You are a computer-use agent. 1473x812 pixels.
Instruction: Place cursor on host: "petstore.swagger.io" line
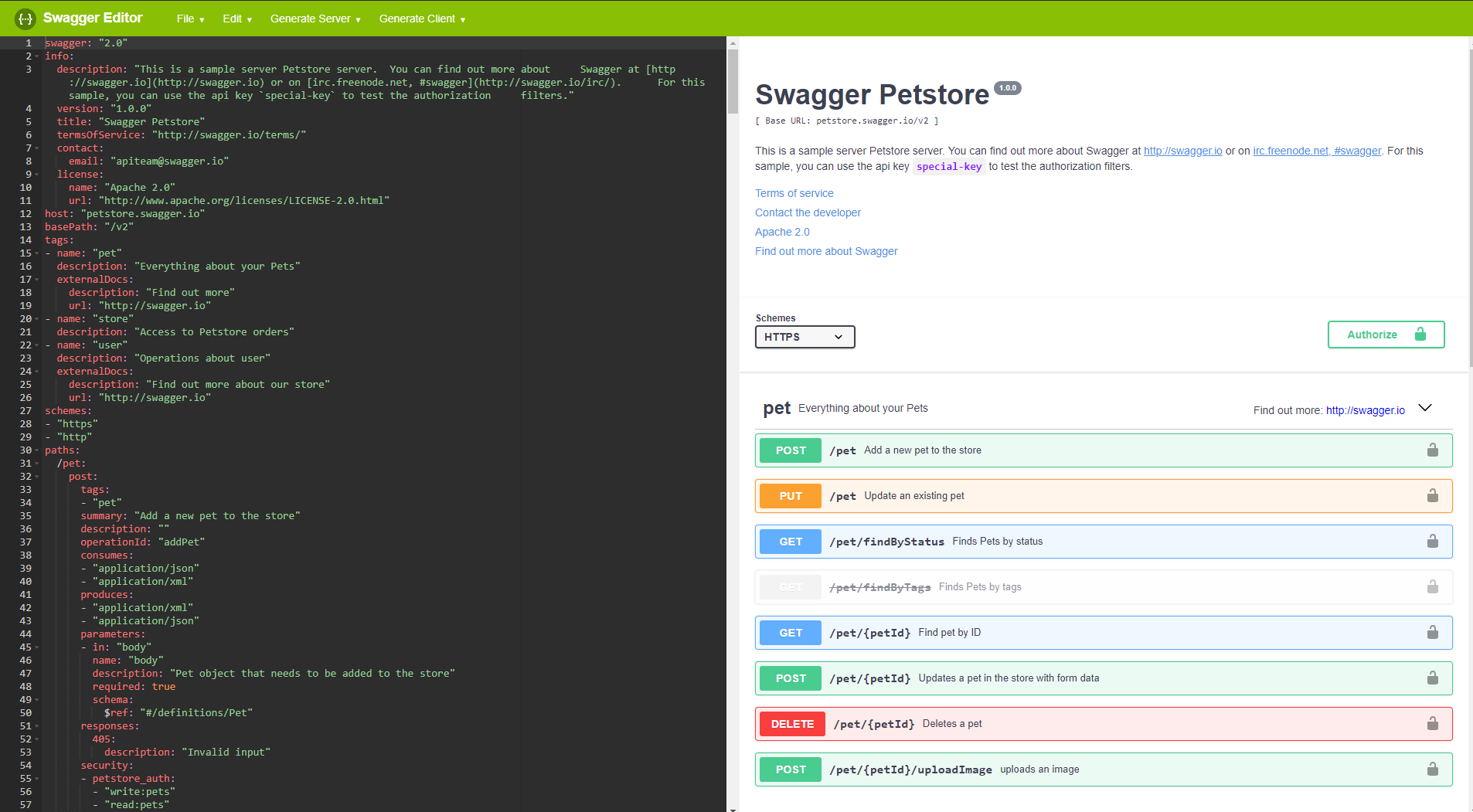(124, 214)
